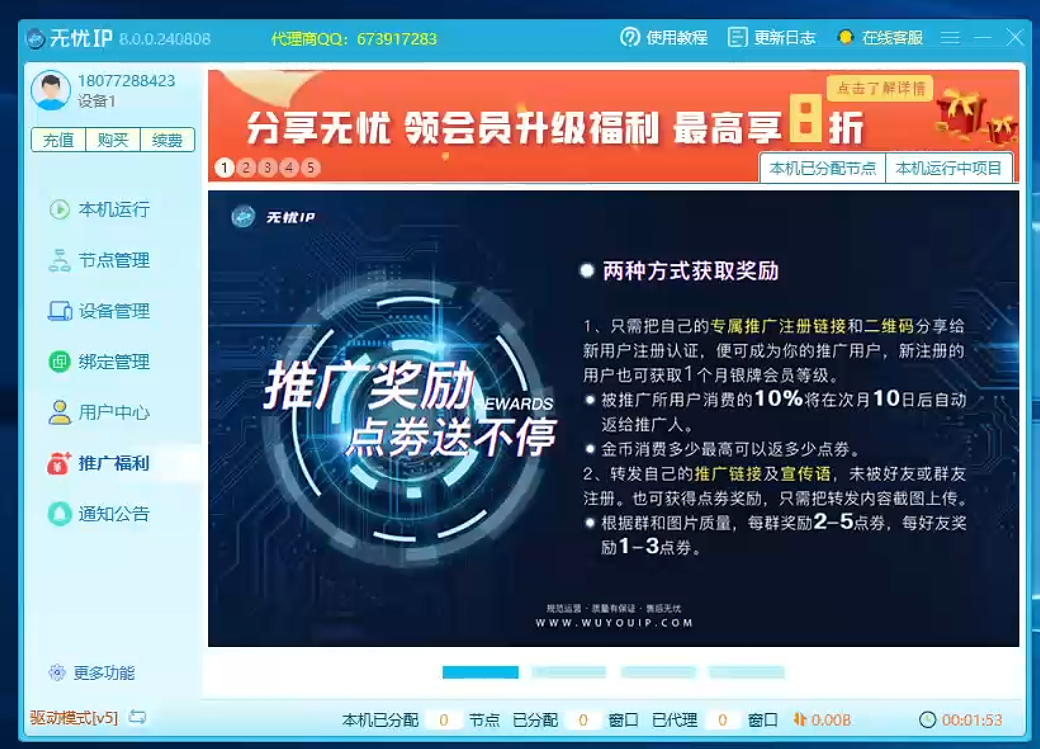Click the version number 8.0.0.240808
The height and width of the screenshot is (749, 1040).
coord(165,39)
